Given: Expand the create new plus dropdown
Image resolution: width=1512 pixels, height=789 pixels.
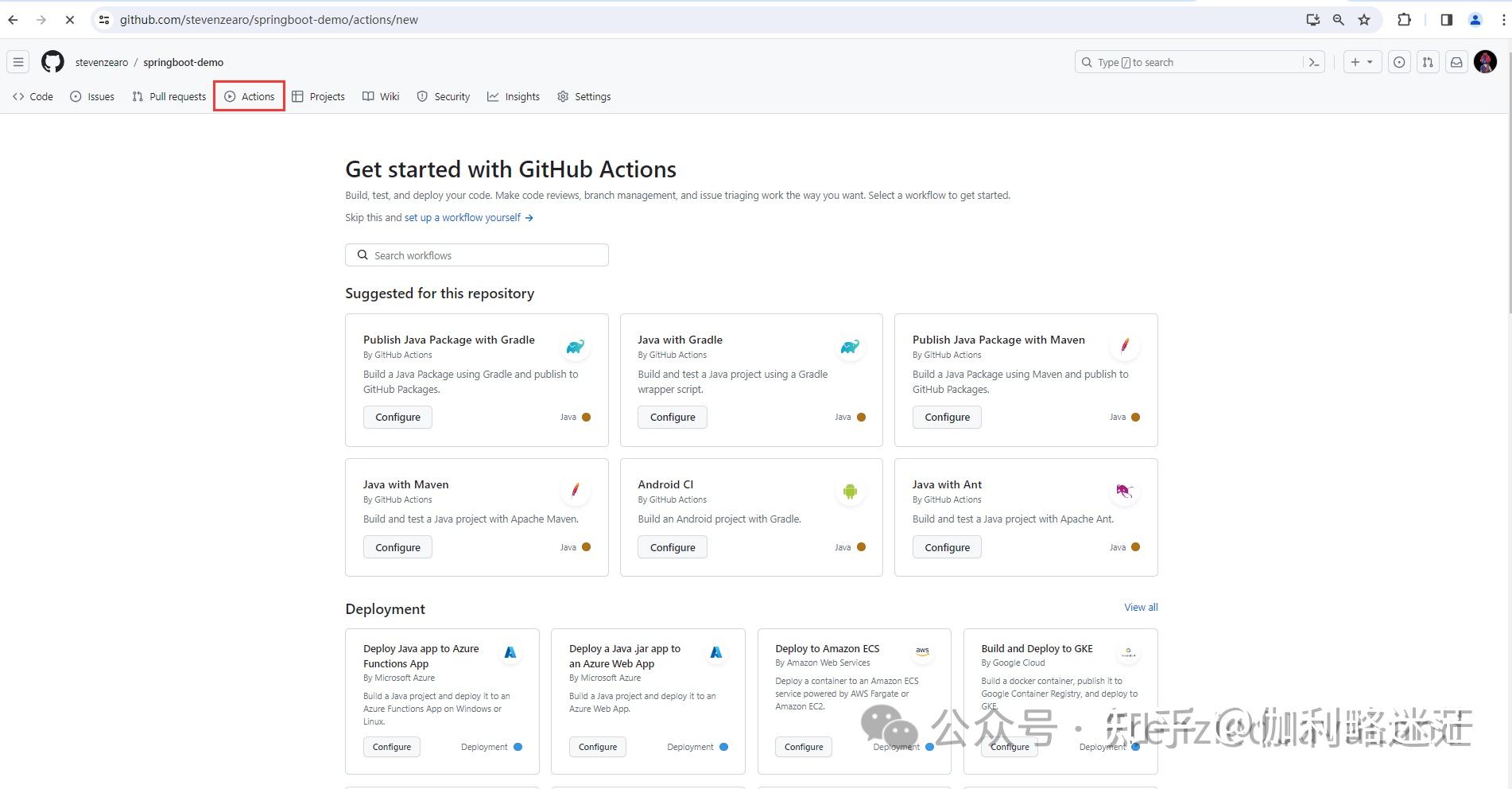Looking at the screenshot, I should (x=1361, y=61).
